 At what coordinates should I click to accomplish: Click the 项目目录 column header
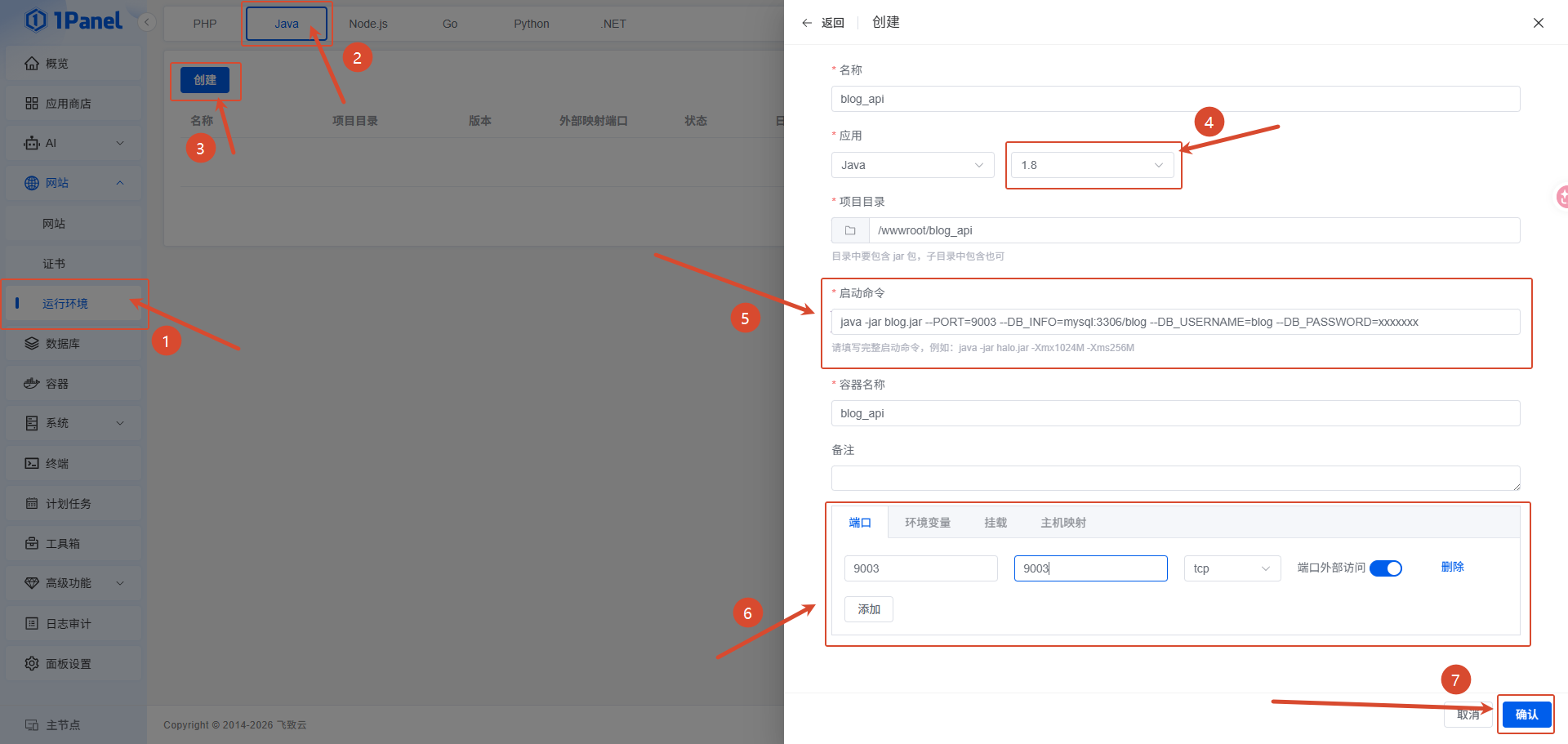click(x=355, y=121)
